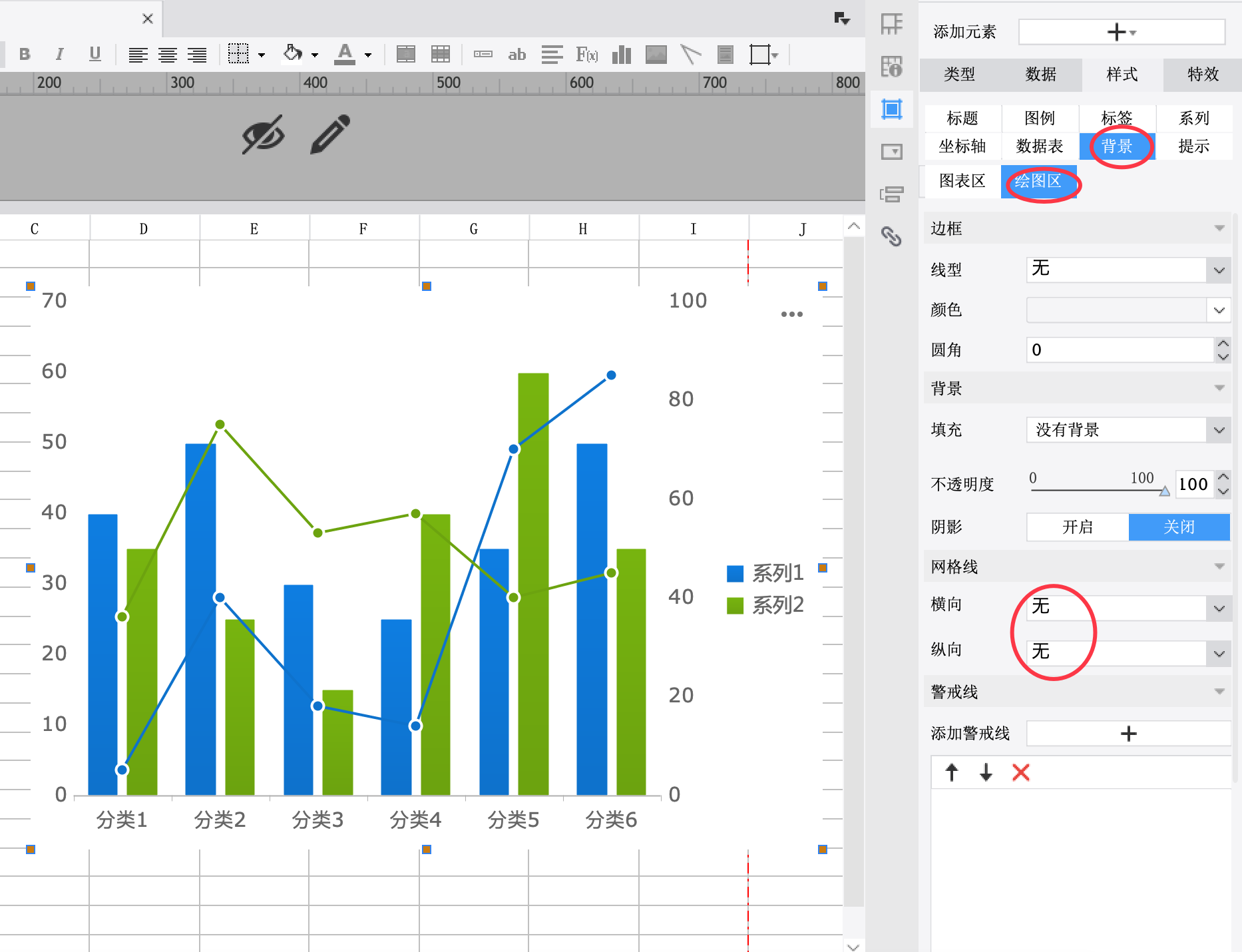This screenshot has height=952, width=1242.
Task: Switch to the 特效 tab
Action: coord(1203,75)
